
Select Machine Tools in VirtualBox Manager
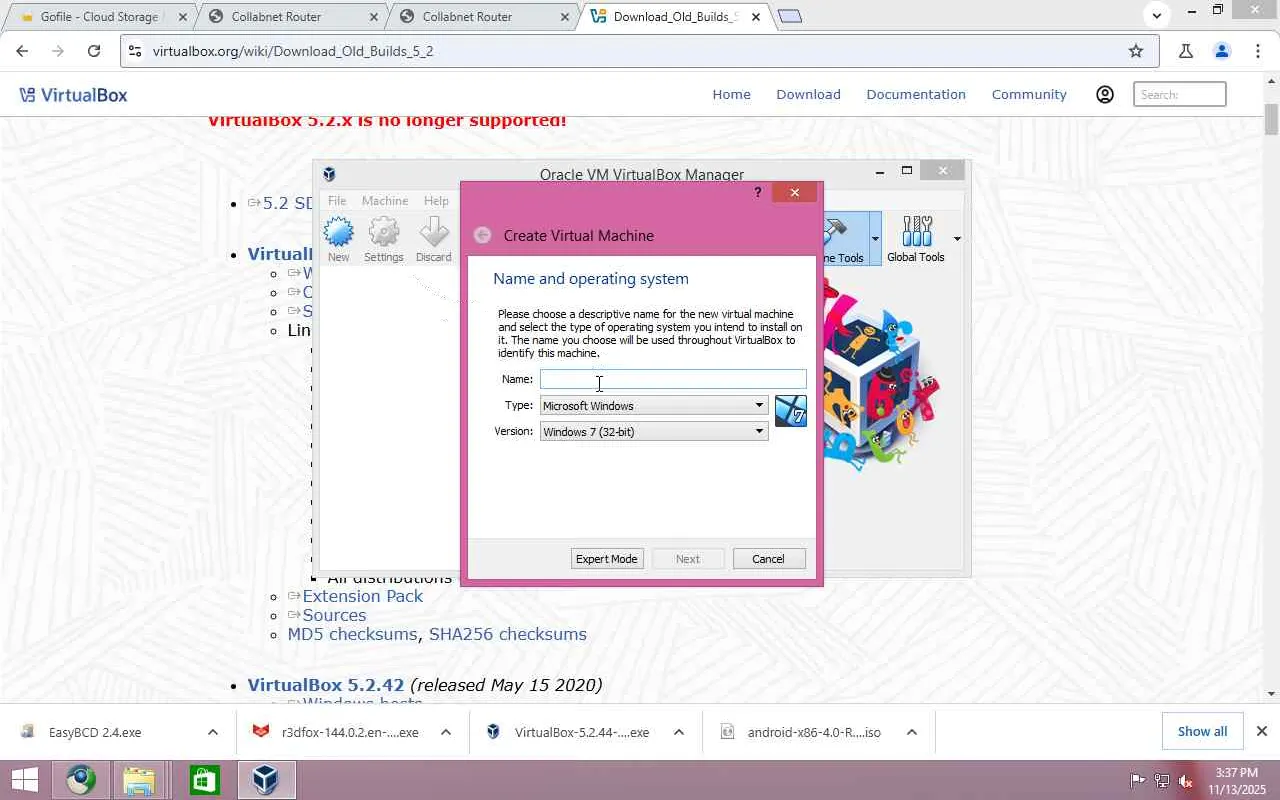[844, 240]
